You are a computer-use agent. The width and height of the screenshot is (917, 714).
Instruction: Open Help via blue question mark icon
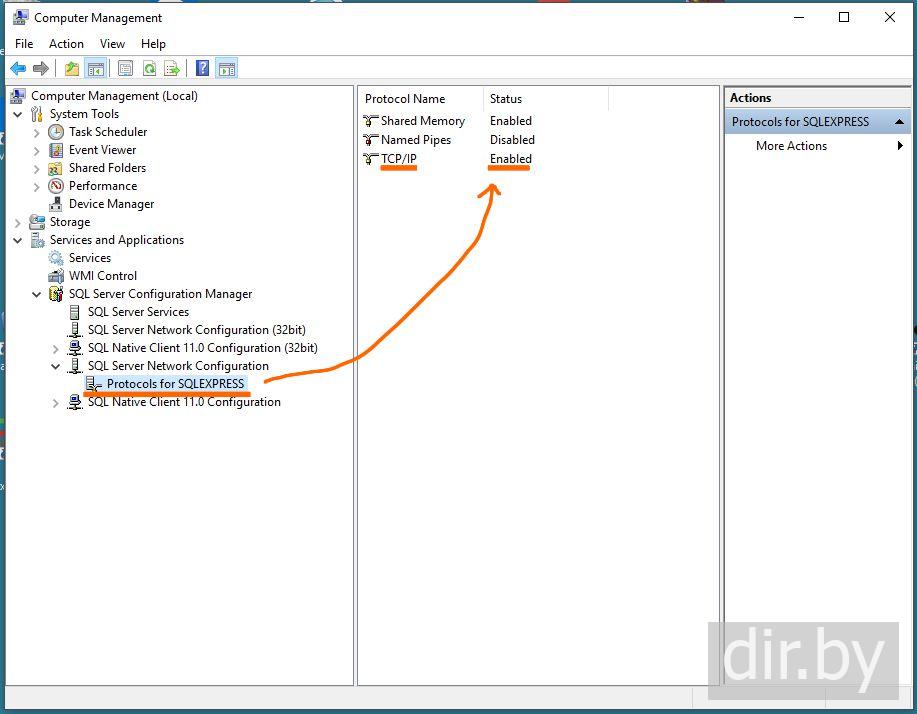tap(203, 68)
